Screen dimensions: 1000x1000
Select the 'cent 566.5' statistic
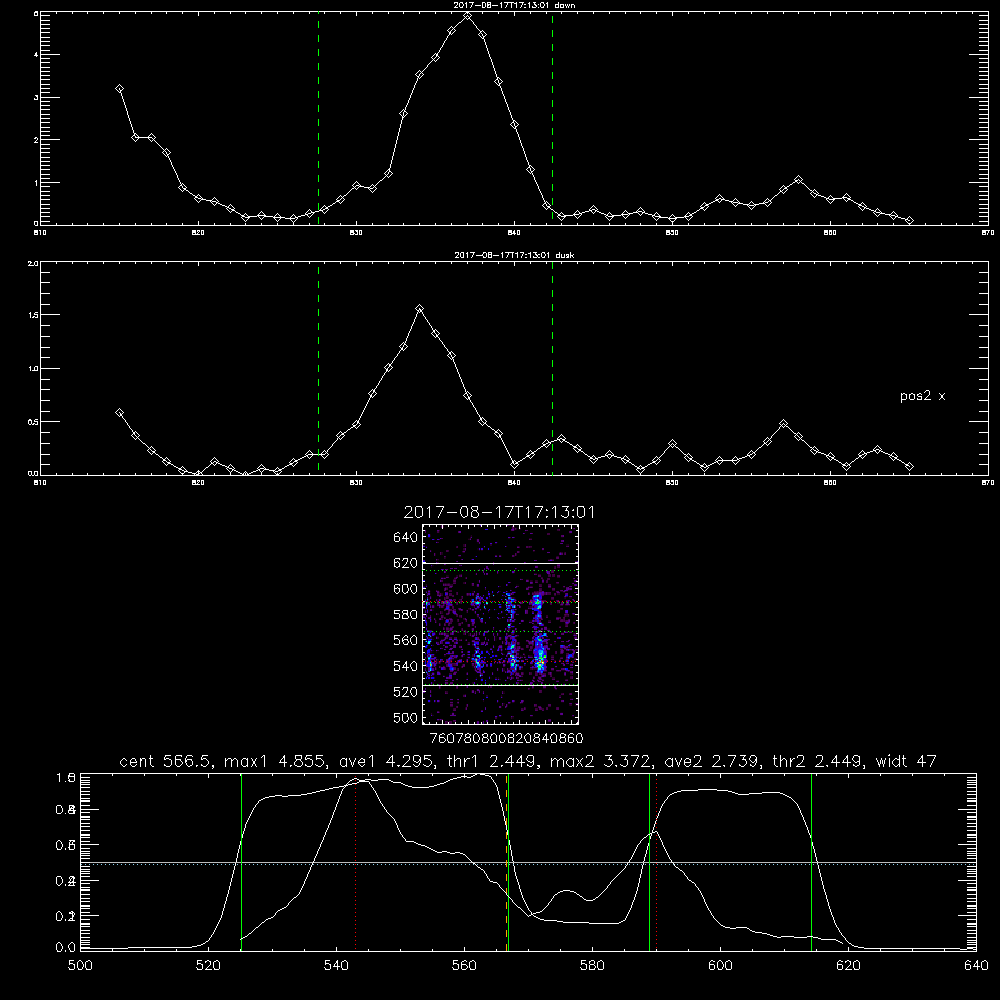165,761
